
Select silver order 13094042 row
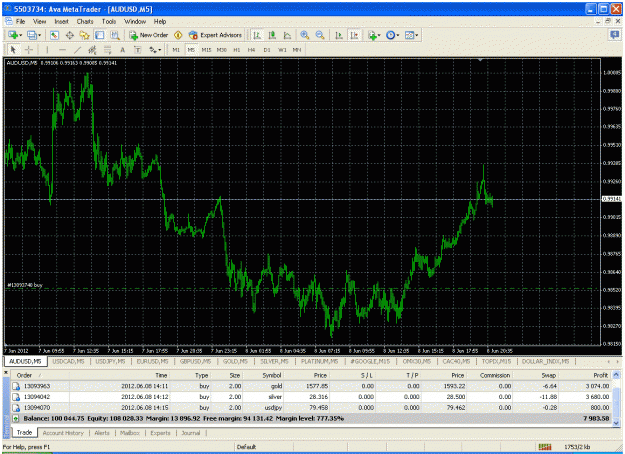[311, 397]
